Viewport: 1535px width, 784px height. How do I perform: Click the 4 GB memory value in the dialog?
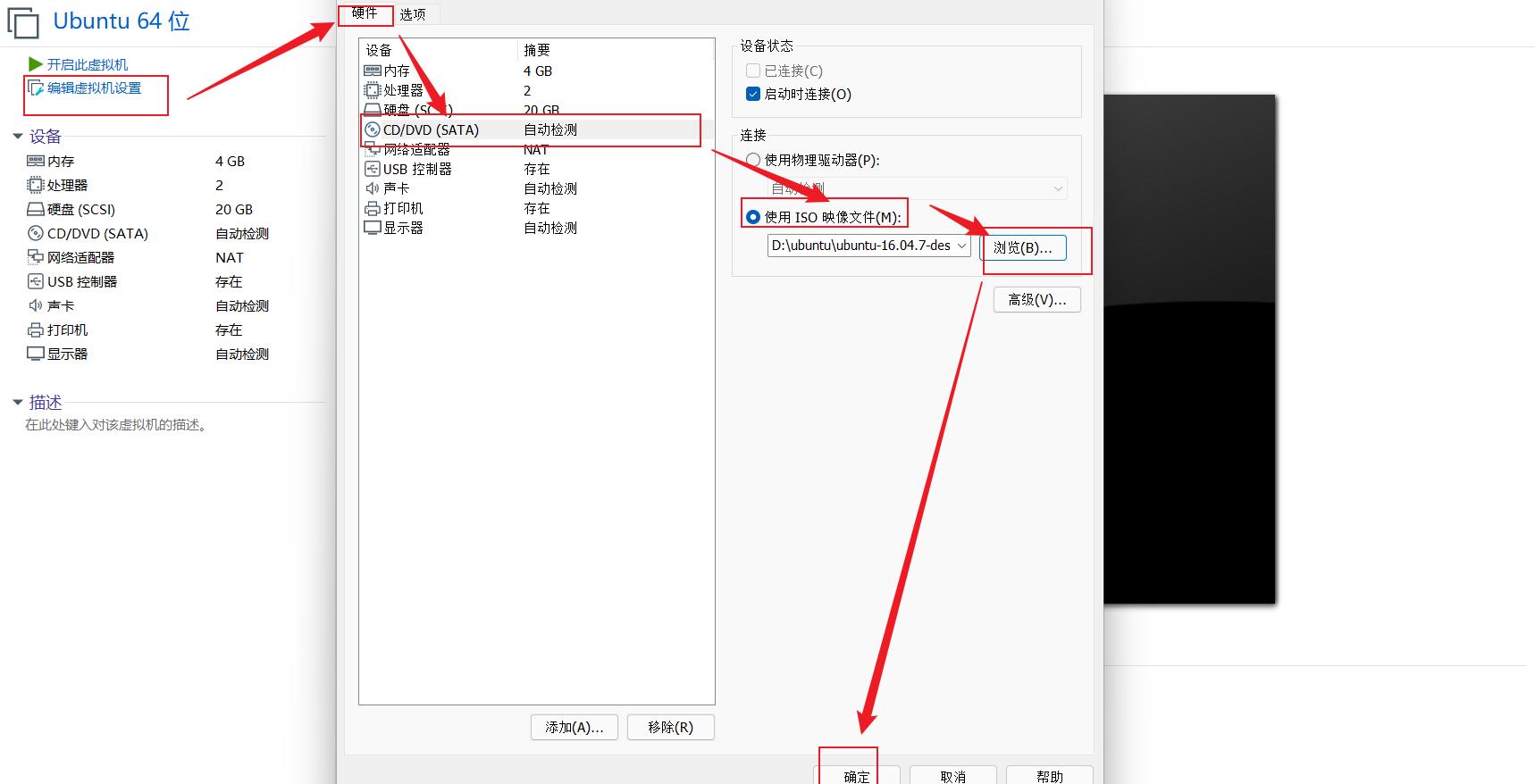click(x=538, y=71)
